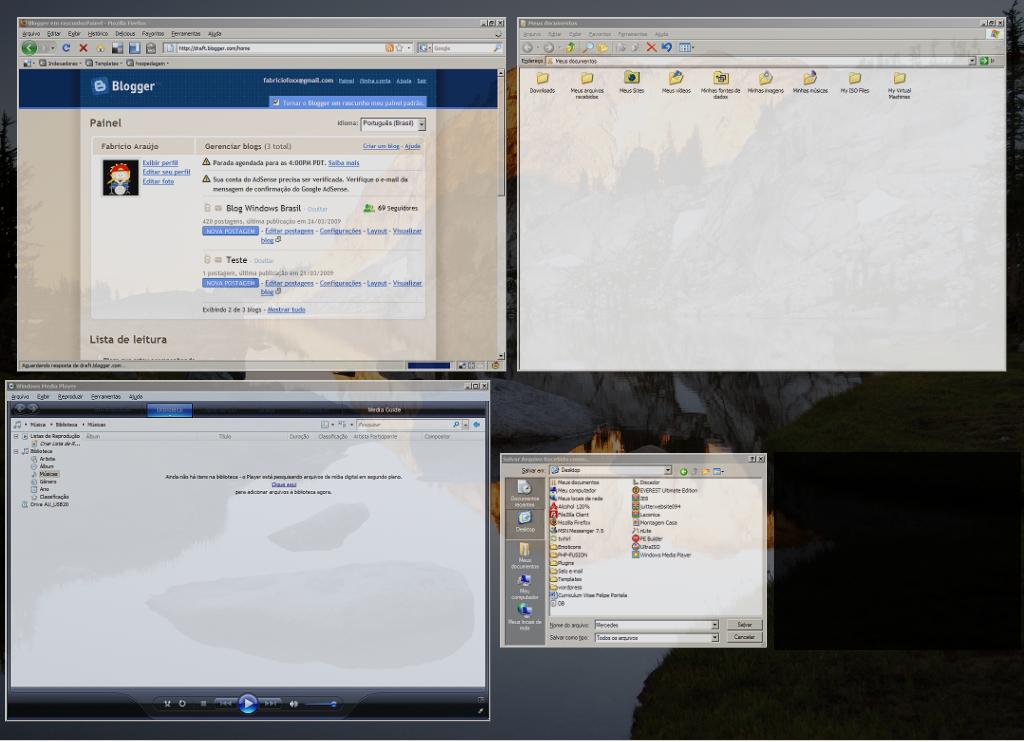Open the My Virtual Machines folder
Viewport: 1024px width, 742px height.
click(899, 86)
